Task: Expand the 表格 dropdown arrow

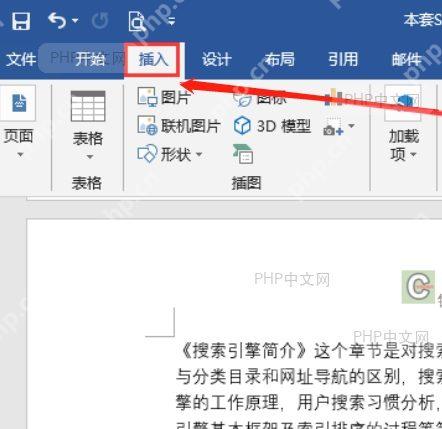Action: click(90, 157)
